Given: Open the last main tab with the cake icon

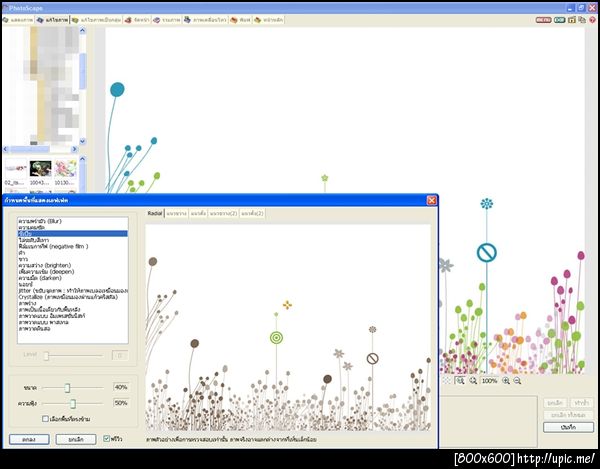Looking at the screenshot, I should coord(268,20).
